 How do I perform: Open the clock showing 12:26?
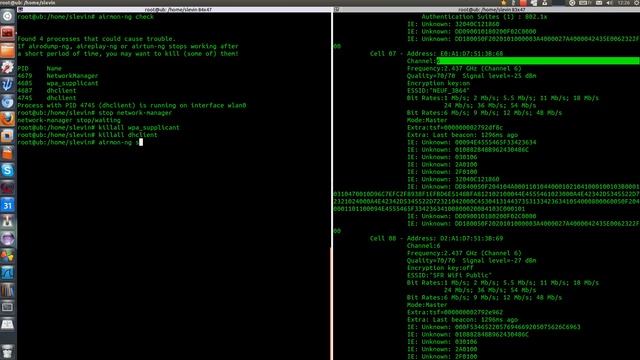coord(624,3)
